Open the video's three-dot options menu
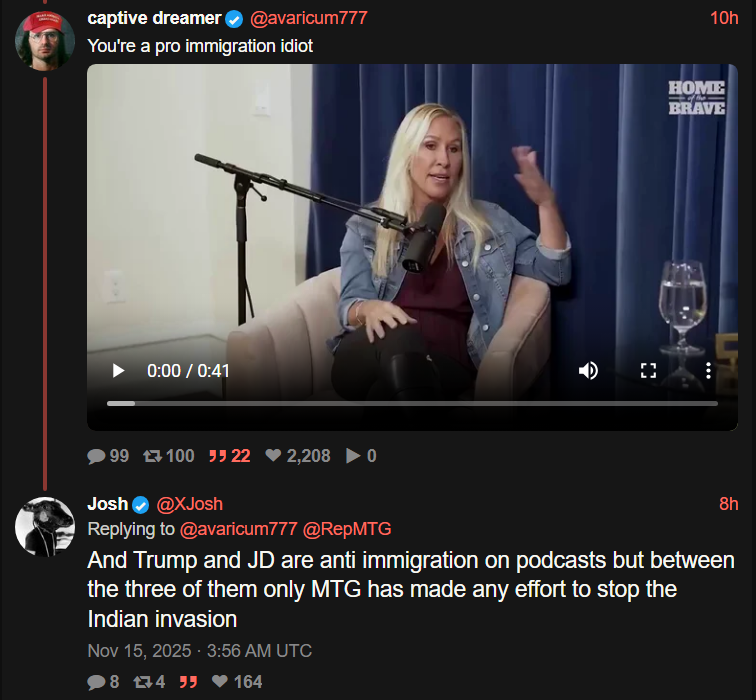The height and width of the screenshot is (700, 756). click(x=708, y=371)
